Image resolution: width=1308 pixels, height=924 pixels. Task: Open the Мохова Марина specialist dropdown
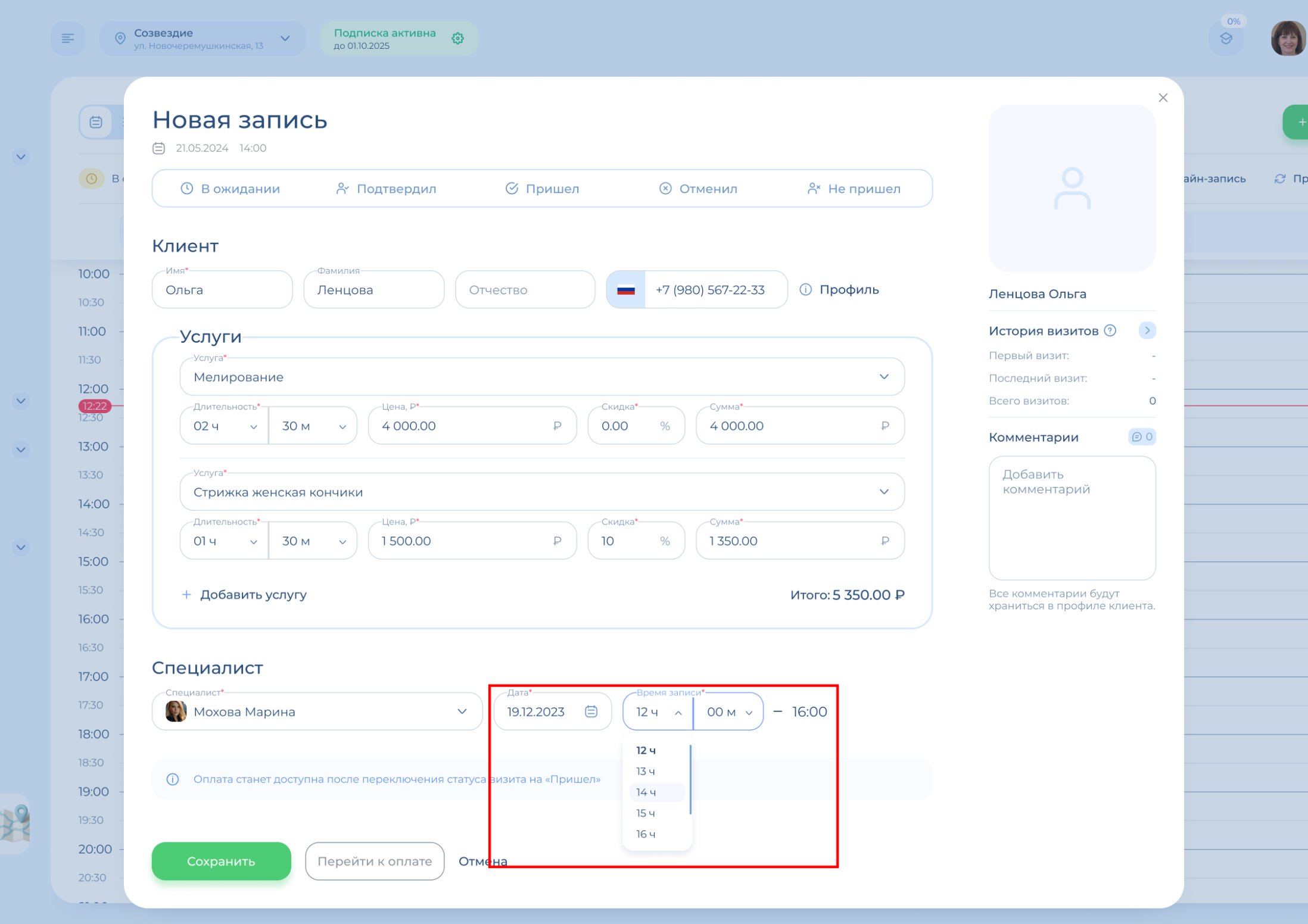[x=462, y=711]
